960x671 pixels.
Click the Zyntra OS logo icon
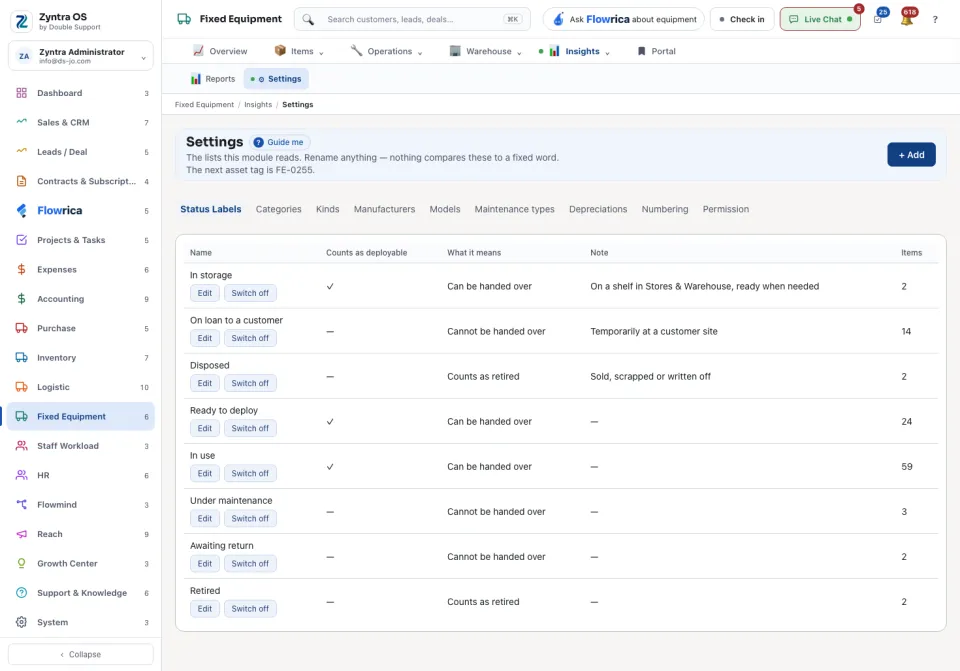[21, 21]
